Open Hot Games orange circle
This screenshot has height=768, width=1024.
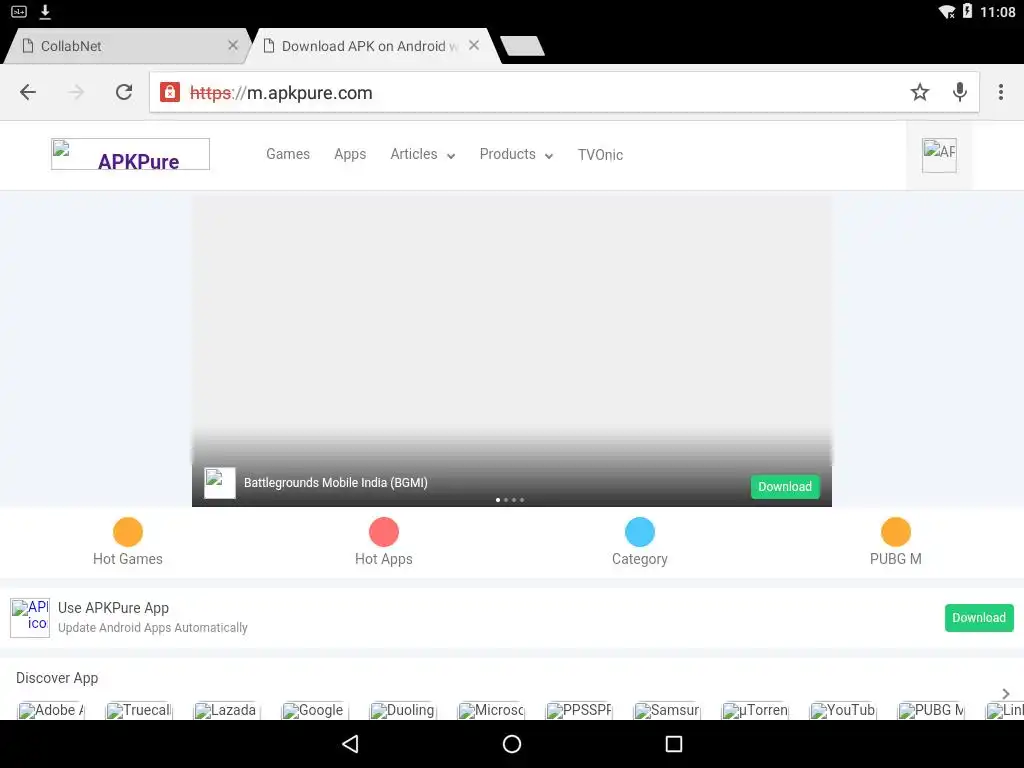point(128,532)
